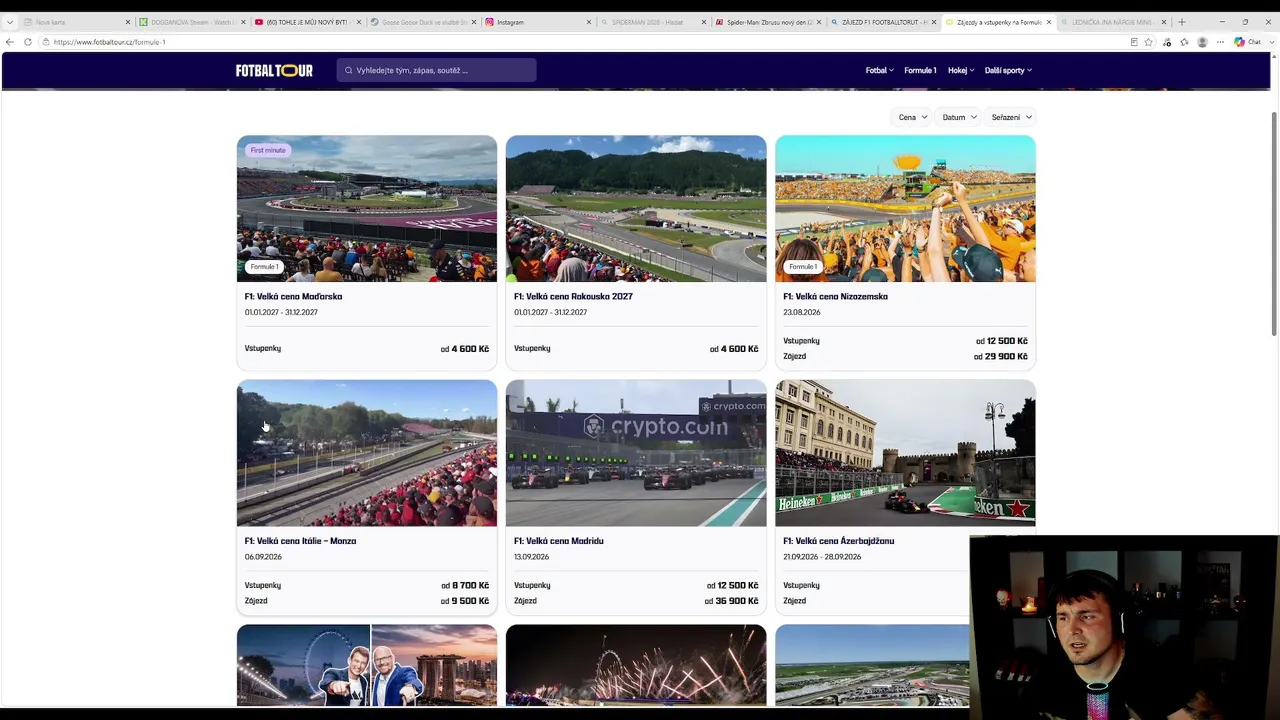
Task: Focus the Vyhledejte tým, zápas search field
Action: 436,70
